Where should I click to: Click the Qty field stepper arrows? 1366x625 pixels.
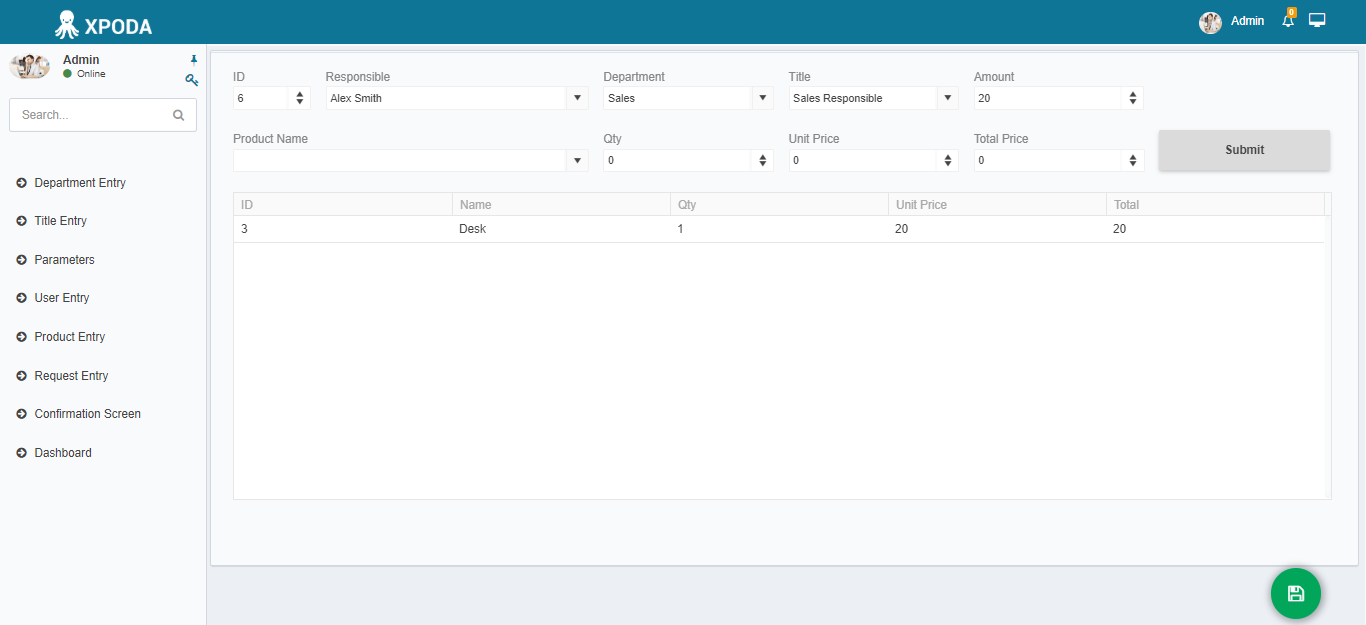click(x=763, y=160)
